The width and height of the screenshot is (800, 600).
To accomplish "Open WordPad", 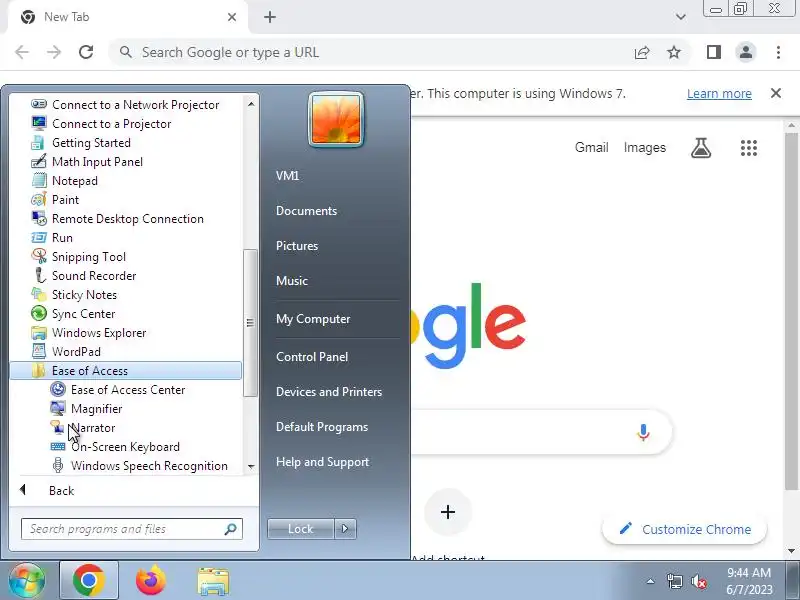I will pyautogui.click(x=66, y=352).
